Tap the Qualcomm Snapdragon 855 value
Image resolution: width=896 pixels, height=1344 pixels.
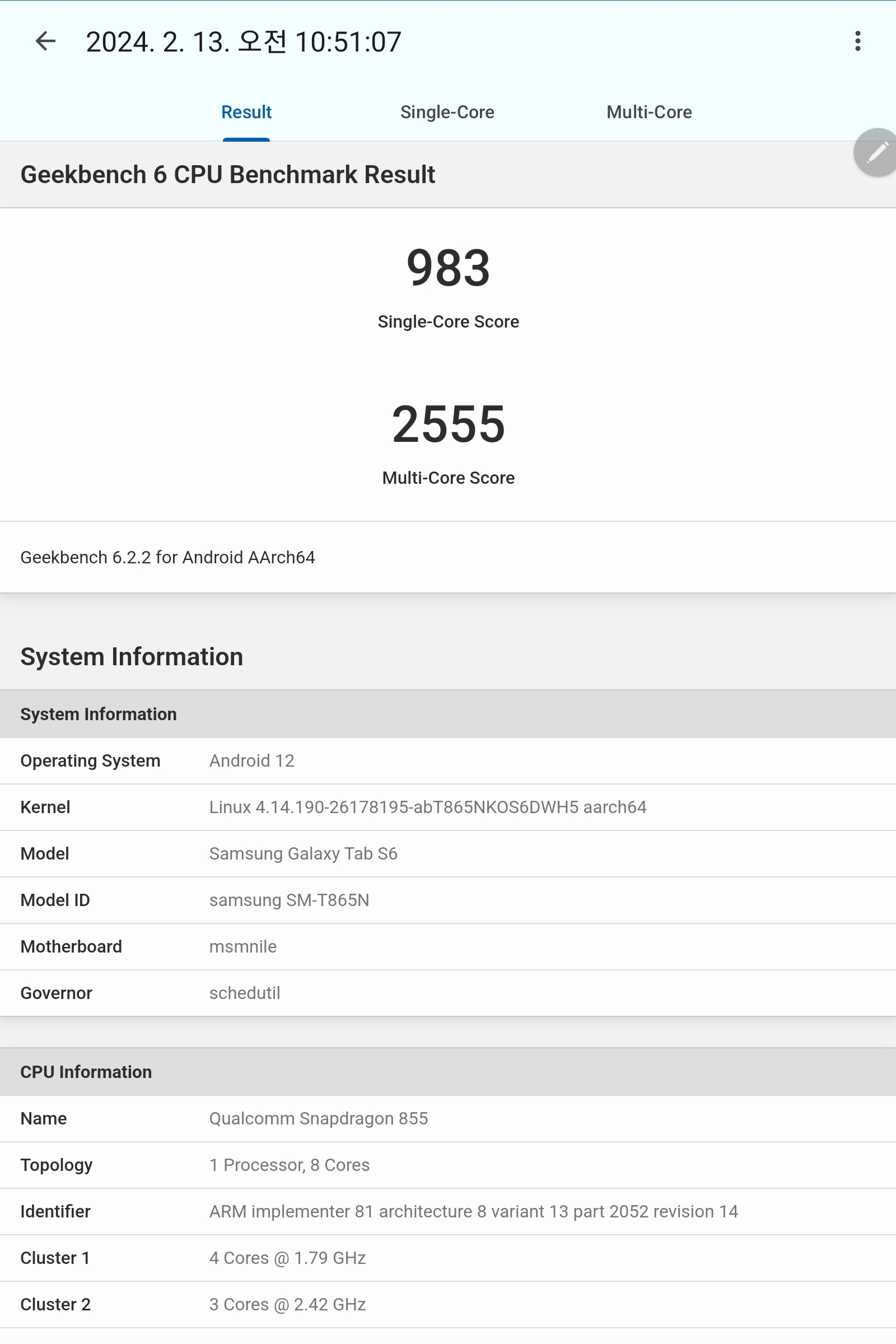coord(318,1118)
